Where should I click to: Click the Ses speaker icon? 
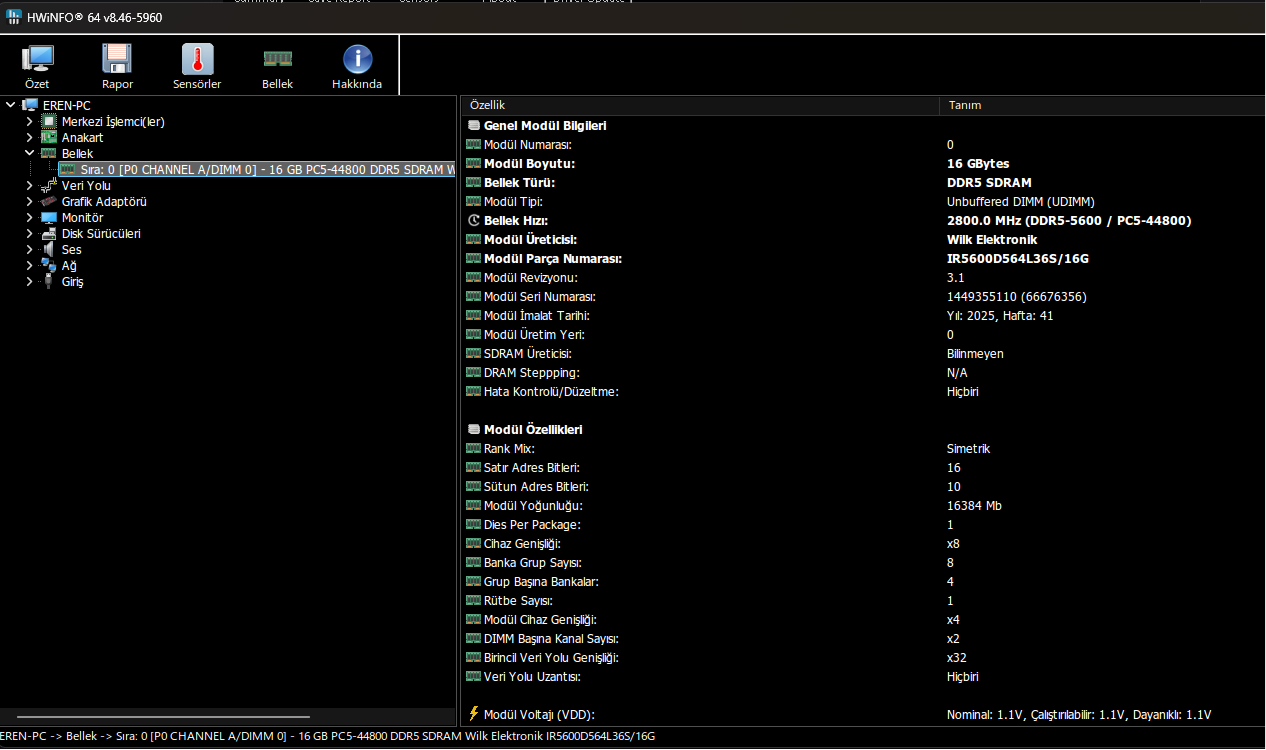(49, 249)
